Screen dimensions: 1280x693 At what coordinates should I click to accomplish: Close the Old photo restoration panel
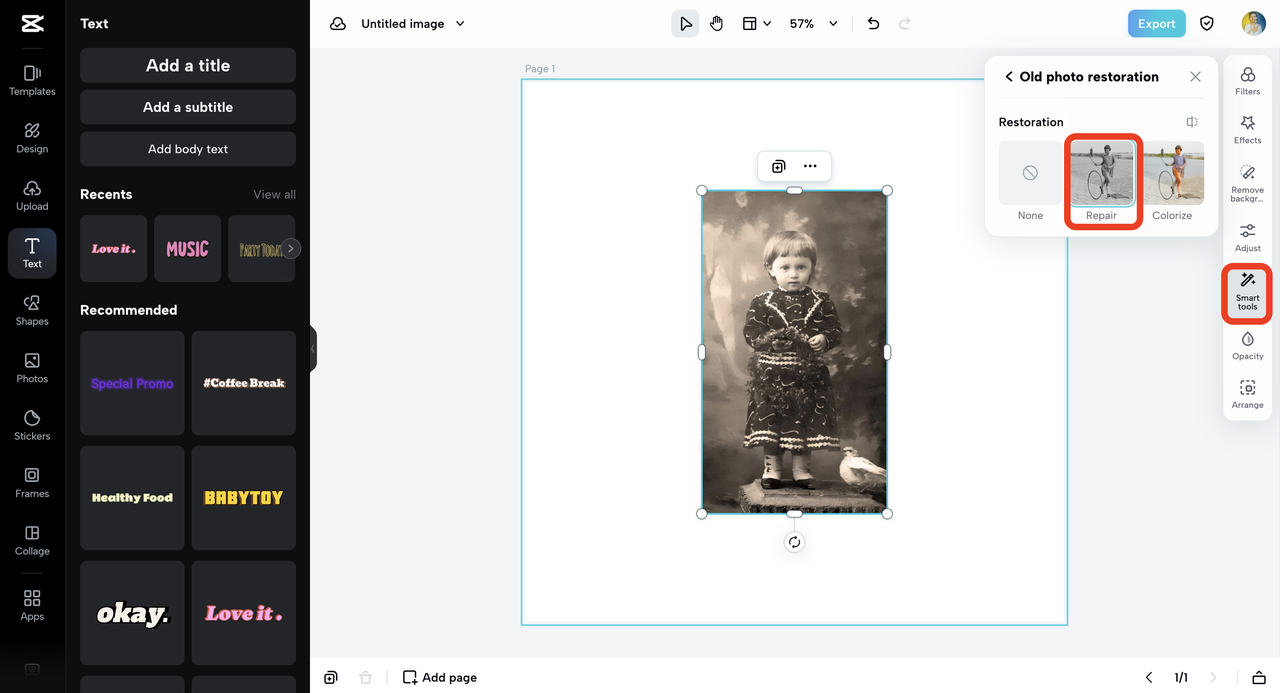pos(1195,77)
